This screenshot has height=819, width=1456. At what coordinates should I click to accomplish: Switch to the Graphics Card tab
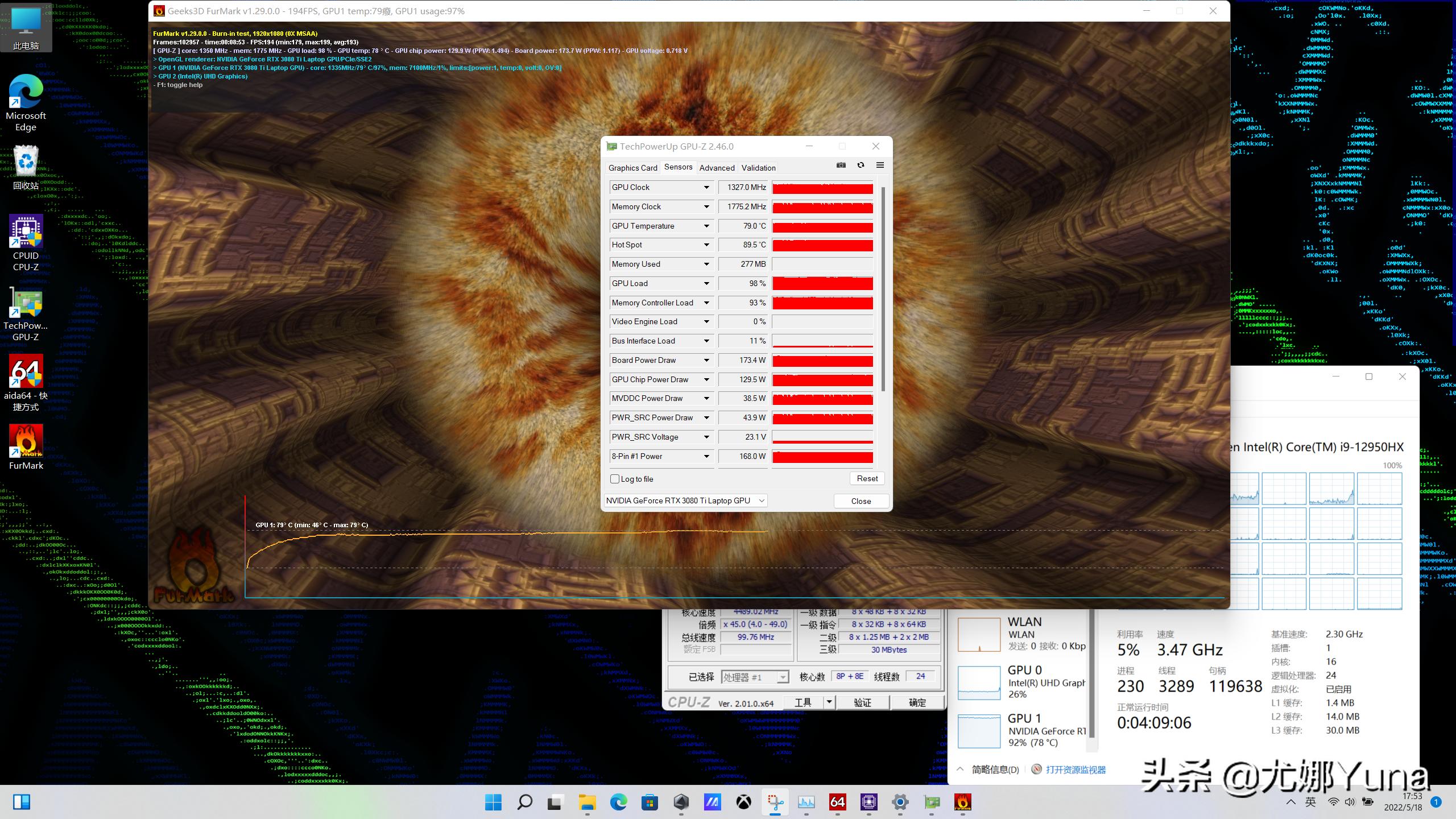pos(632,168)
